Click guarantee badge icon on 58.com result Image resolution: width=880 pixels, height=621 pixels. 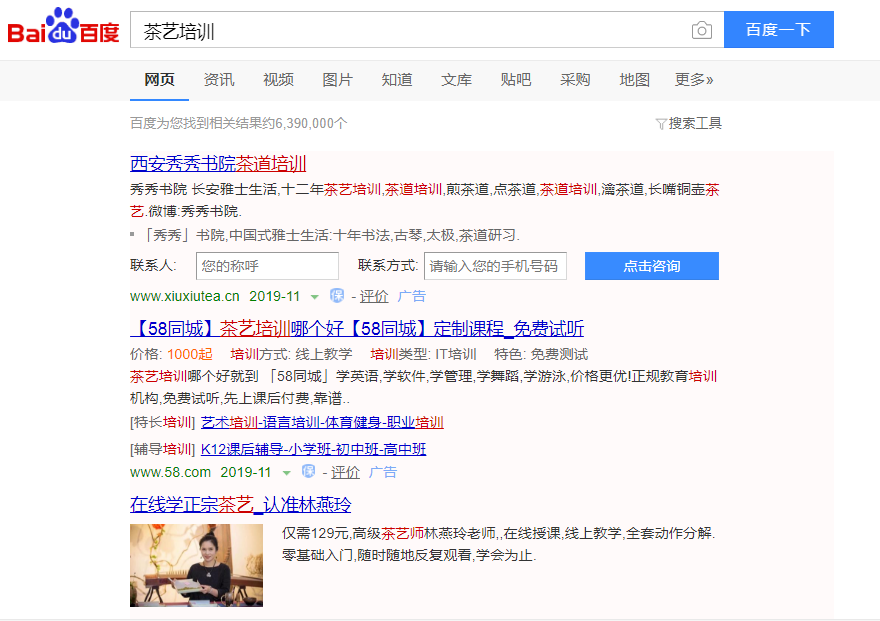[x=308, y=471]
